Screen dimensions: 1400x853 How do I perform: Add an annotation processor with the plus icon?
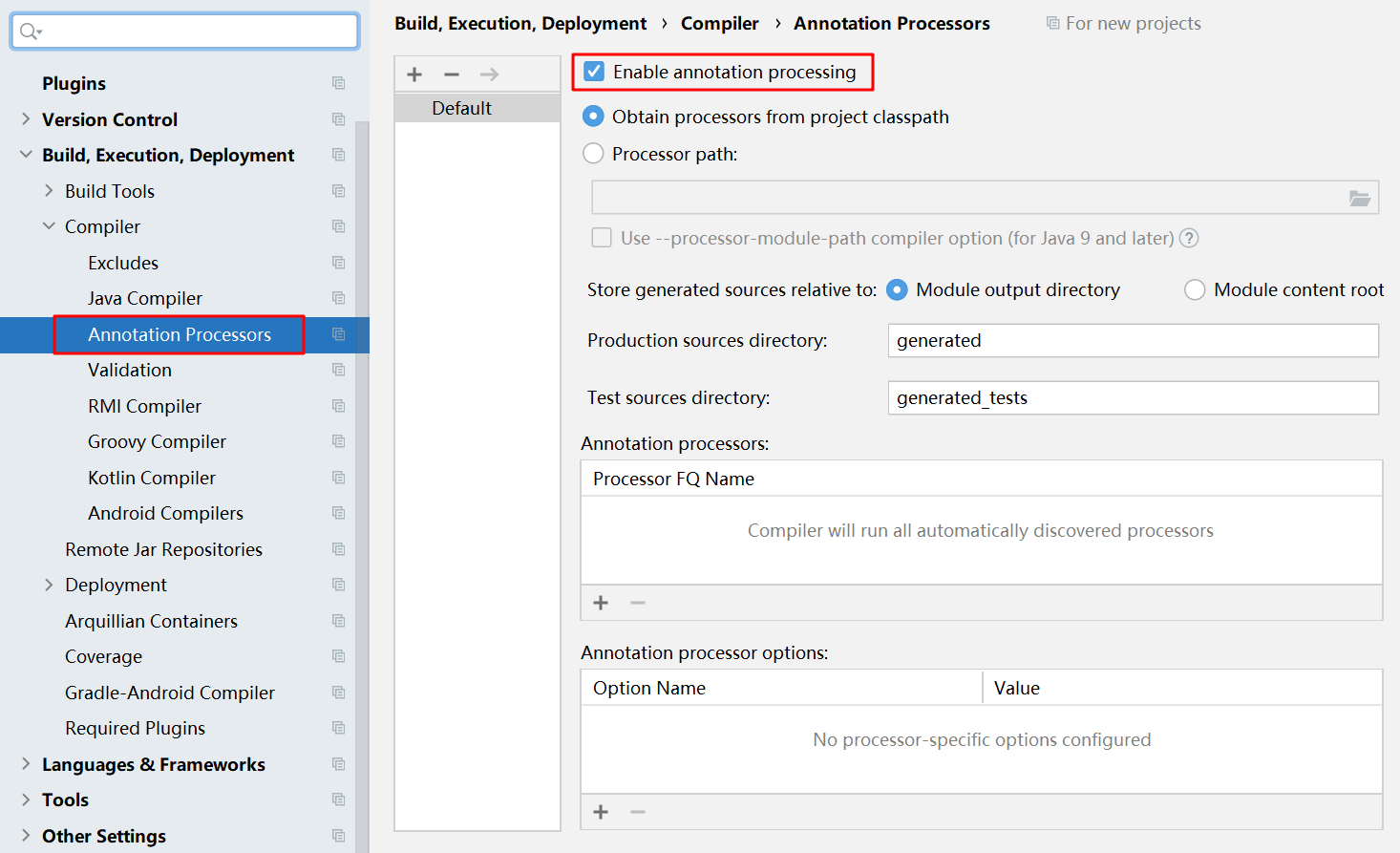(601, 603)
